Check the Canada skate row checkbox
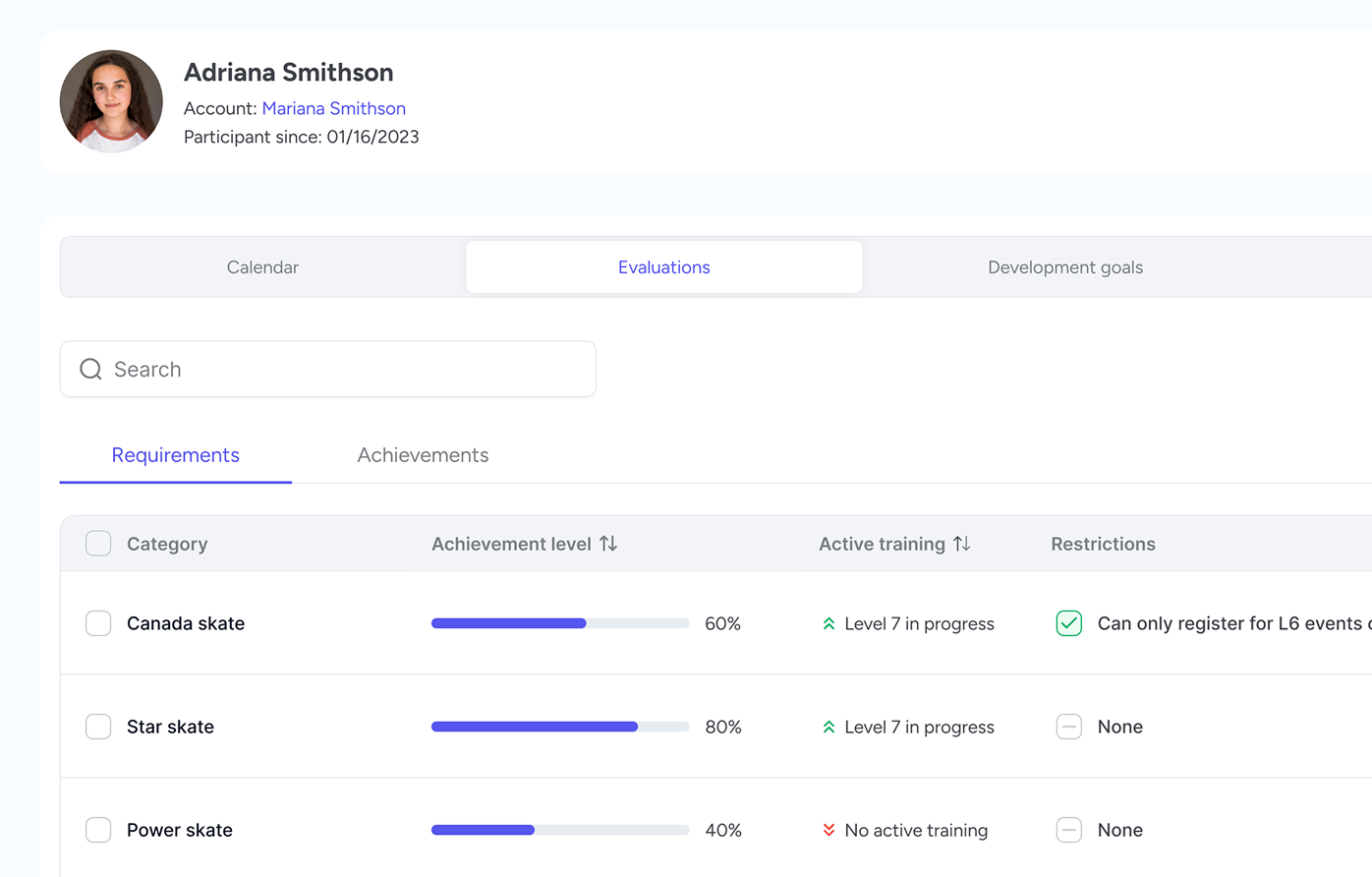The height and width of the screenshot is (877, 1372). (98, 623)
